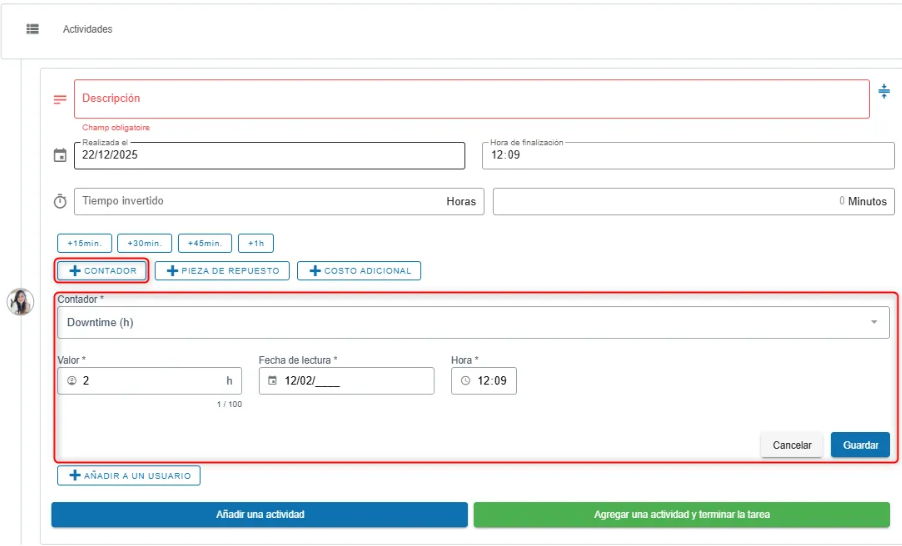Click the calendar icon next to Realizada el
Viewport: 902px width, 546px height.
pos(60,156)
